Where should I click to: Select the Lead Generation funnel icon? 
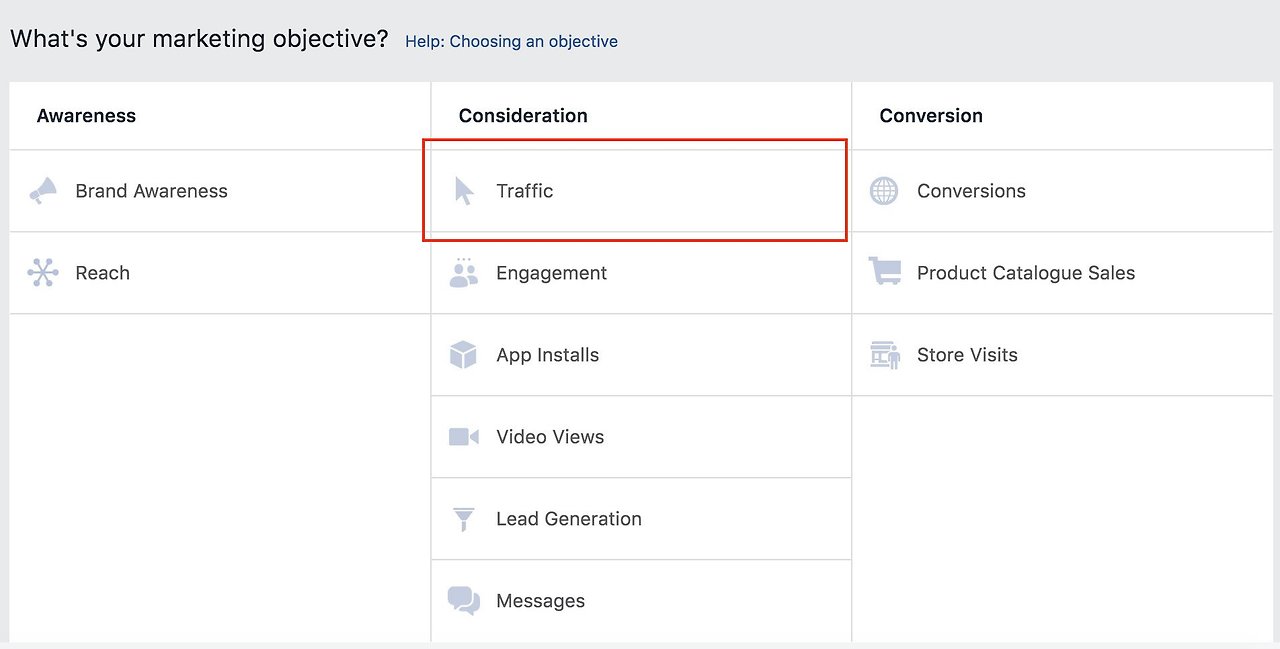[463, 518]
